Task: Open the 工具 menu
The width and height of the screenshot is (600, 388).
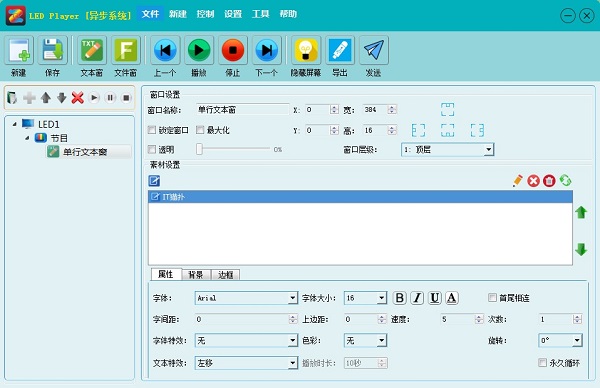Action: coord(261,14)
